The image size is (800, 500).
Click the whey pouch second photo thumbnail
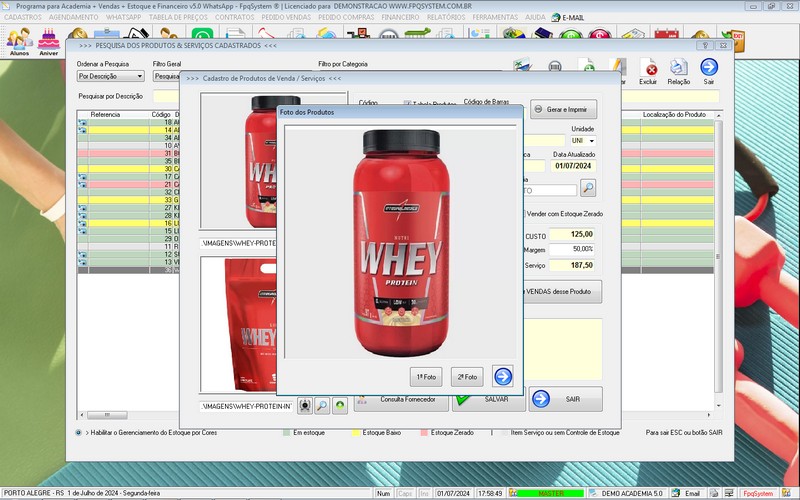pyautogui.click(x=239, y=324)
